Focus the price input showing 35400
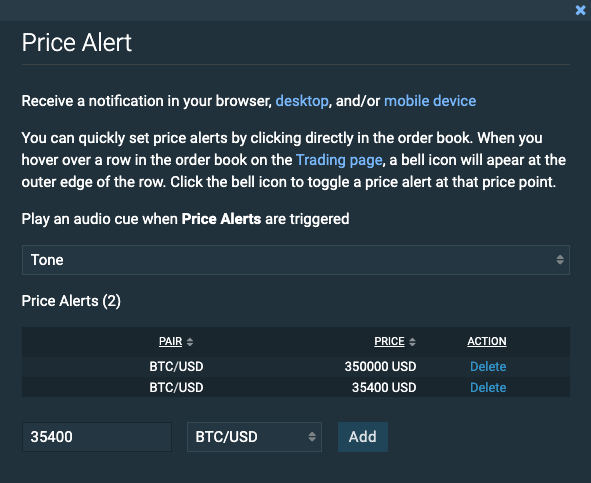Viewport: 591px width, 483px height. (x=97, y=437)
